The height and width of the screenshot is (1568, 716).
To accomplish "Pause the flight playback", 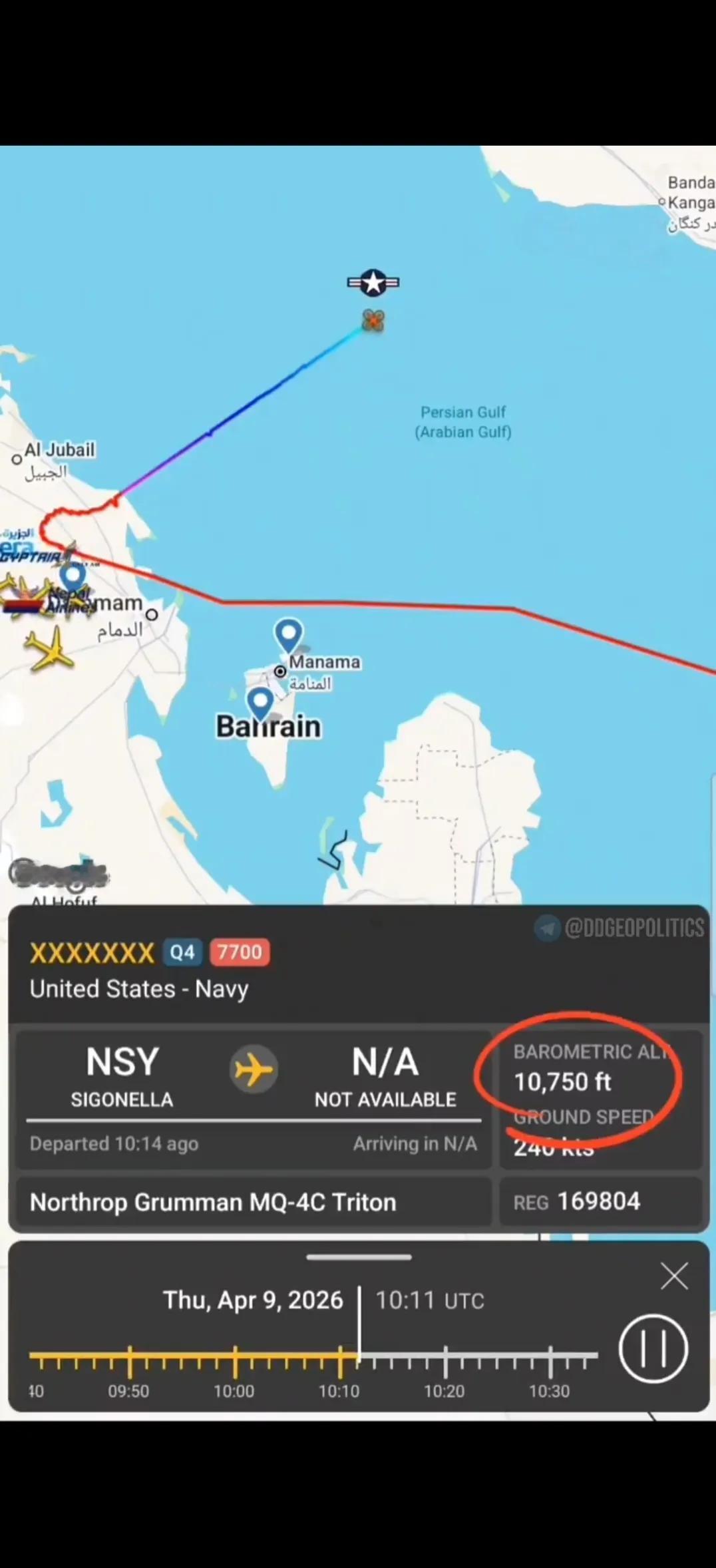I will 653,1349.
